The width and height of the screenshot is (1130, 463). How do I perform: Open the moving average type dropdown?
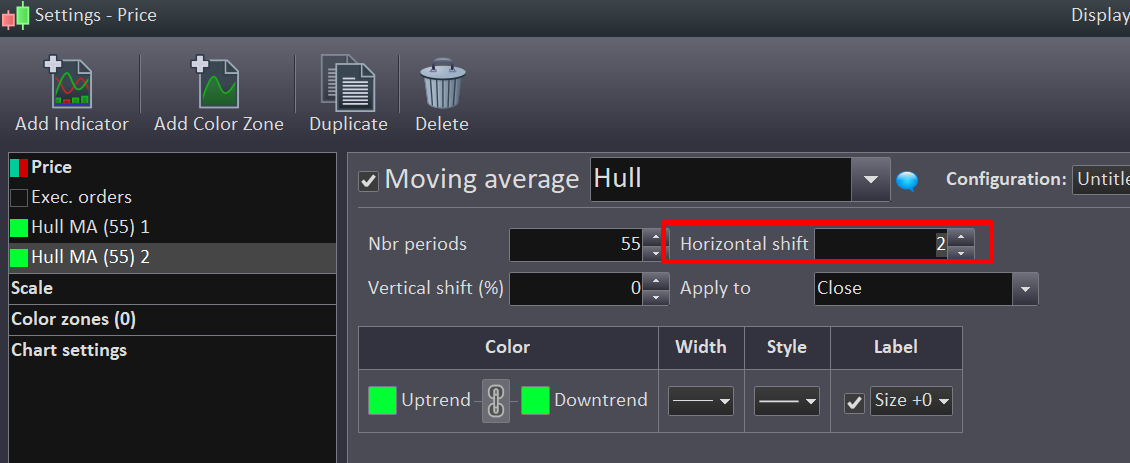[x=870, y=180]
